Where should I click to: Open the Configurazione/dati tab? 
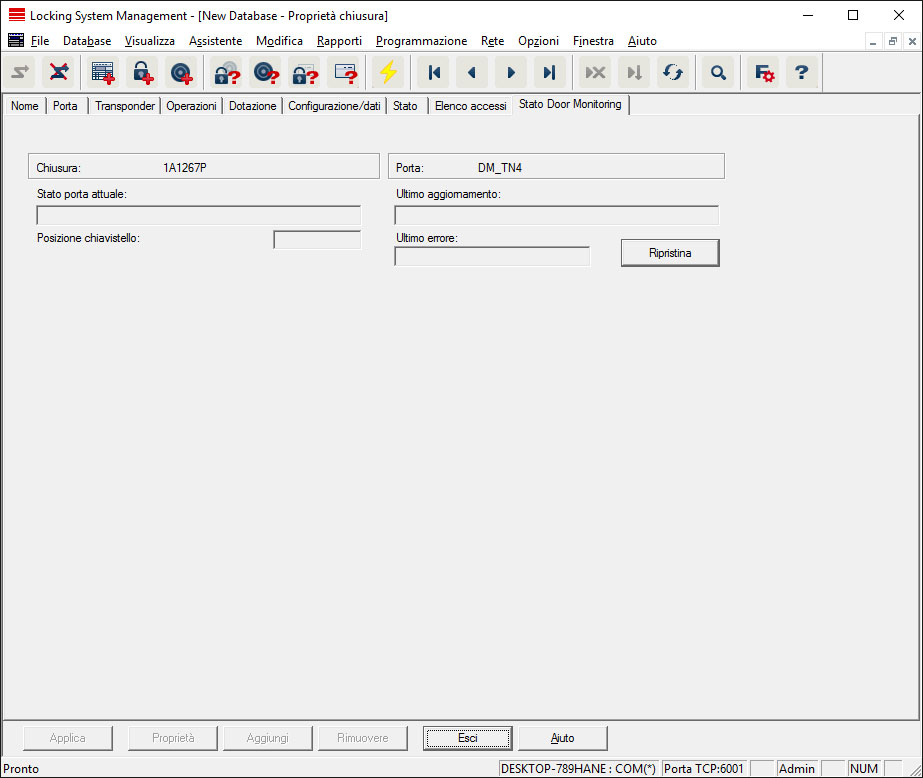click(x=334, y=106)
